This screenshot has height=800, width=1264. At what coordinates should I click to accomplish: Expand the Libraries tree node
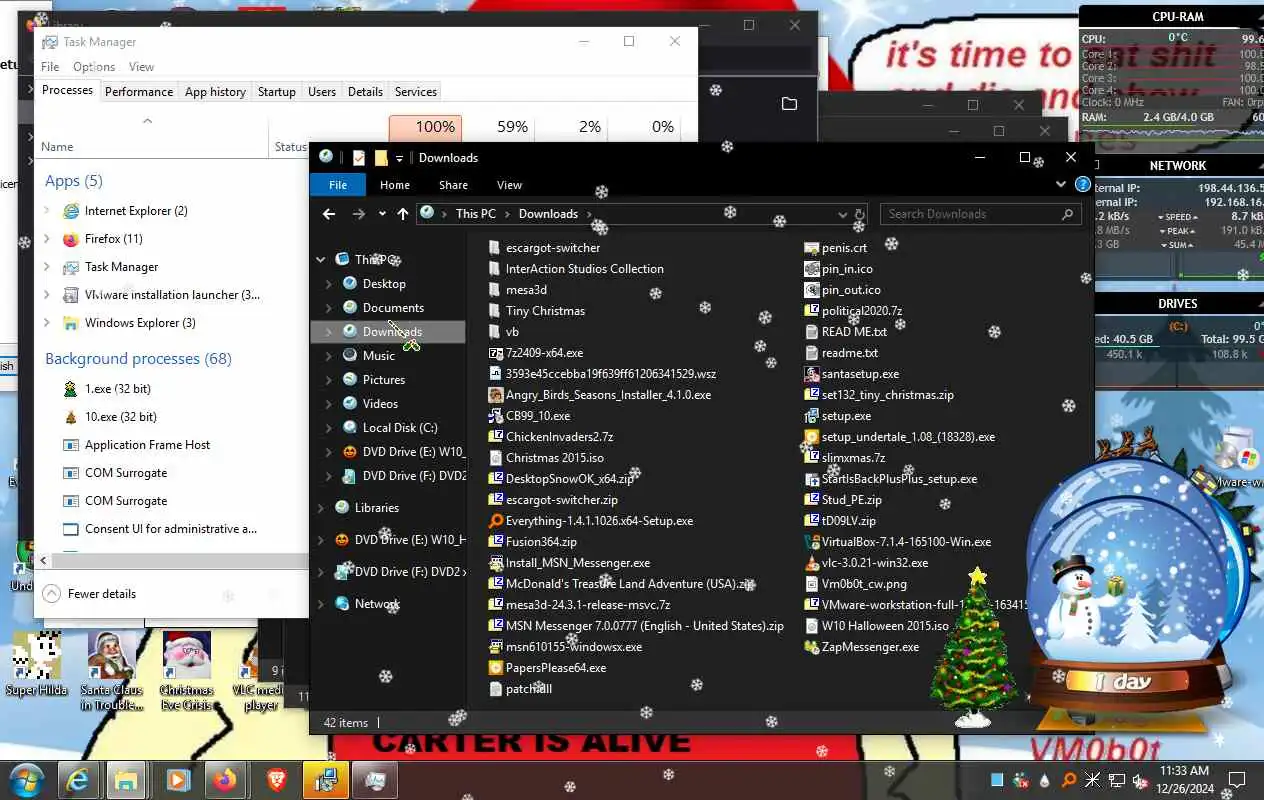321,508
